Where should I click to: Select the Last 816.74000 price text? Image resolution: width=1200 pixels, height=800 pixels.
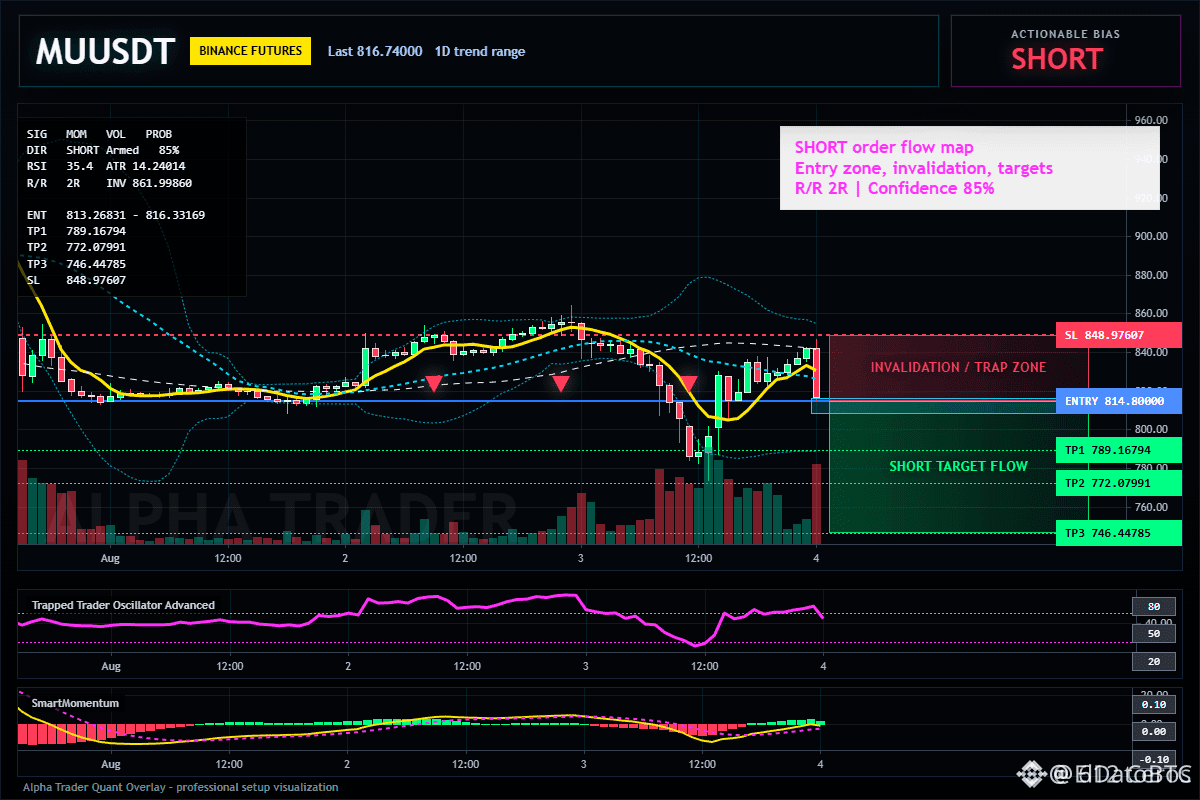tap(375, 51)
